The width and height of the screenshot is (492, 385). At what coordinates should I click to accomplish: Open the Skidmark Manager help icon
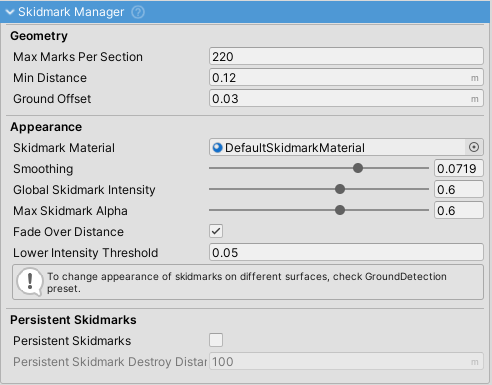coord(138,12)
